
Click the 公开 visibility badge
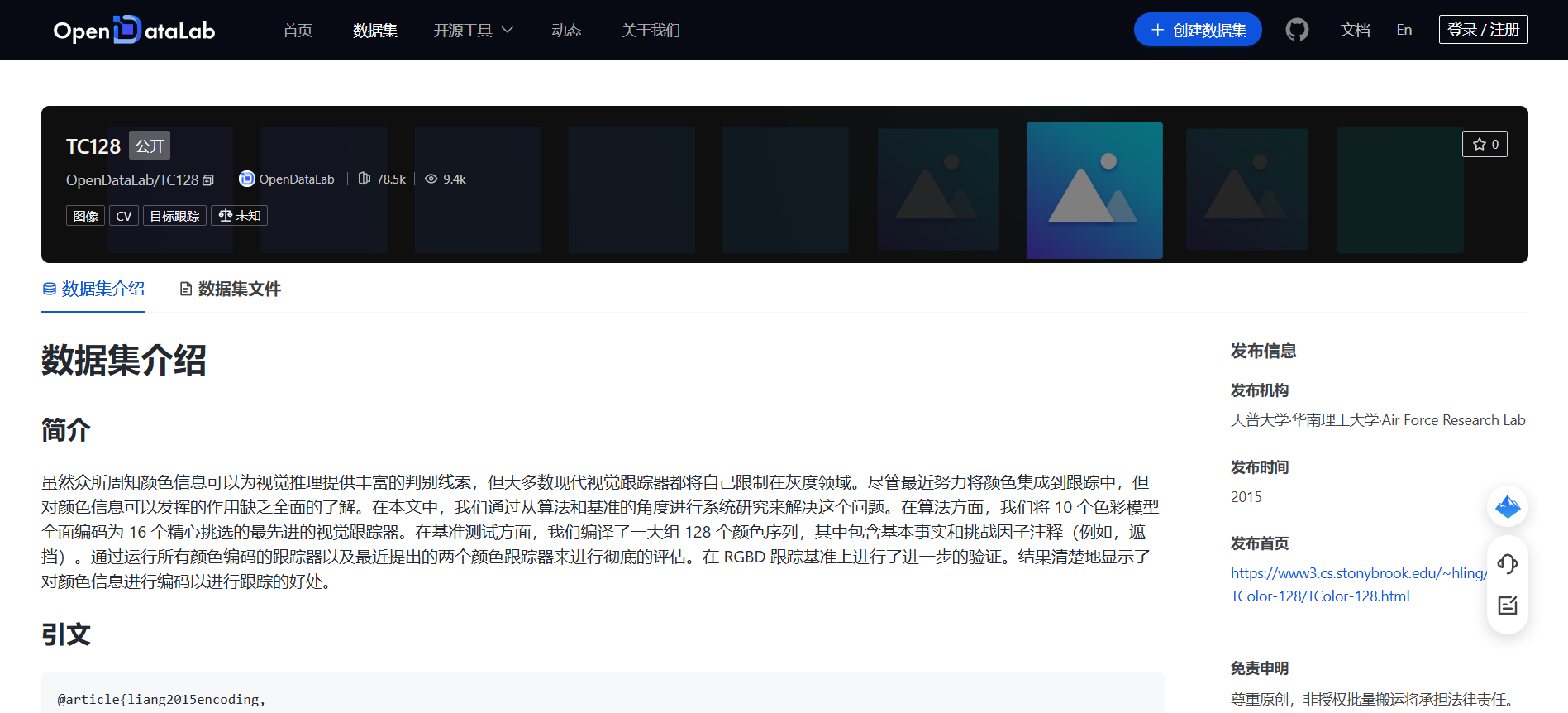tap(150, 146)
